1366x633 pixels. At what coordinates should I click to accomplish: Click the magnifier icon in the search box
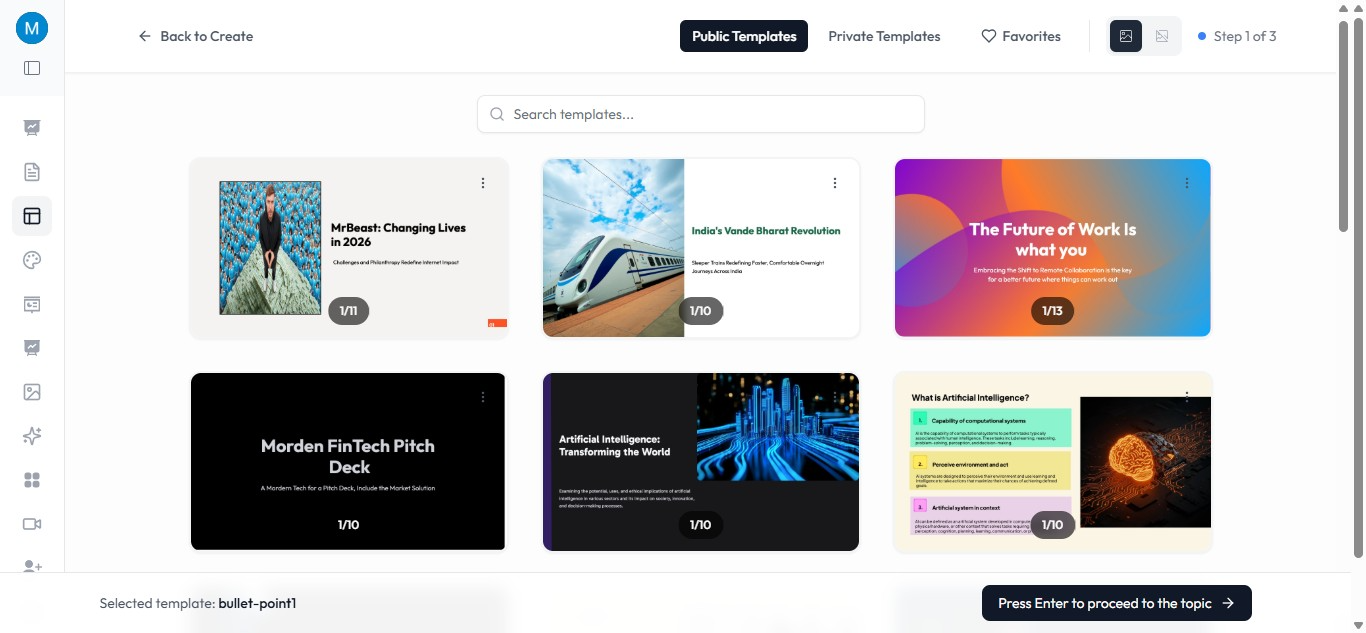coord(497,114)
